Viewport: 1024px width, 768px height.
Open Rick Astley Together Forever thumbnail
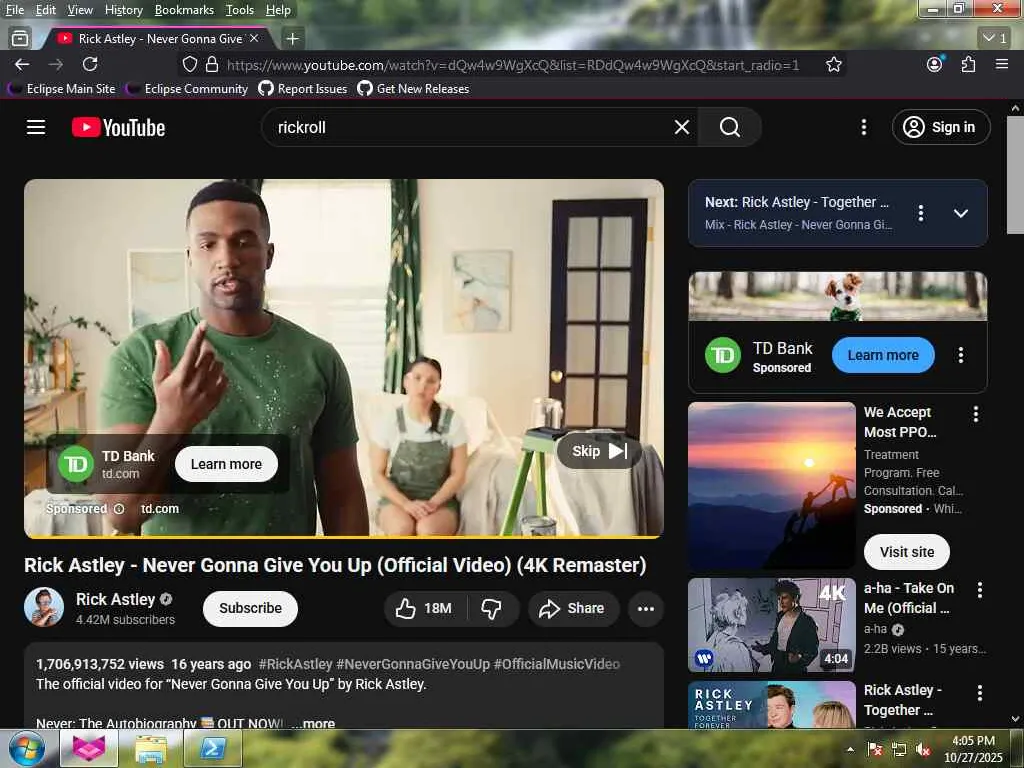[x=771, y=705]
